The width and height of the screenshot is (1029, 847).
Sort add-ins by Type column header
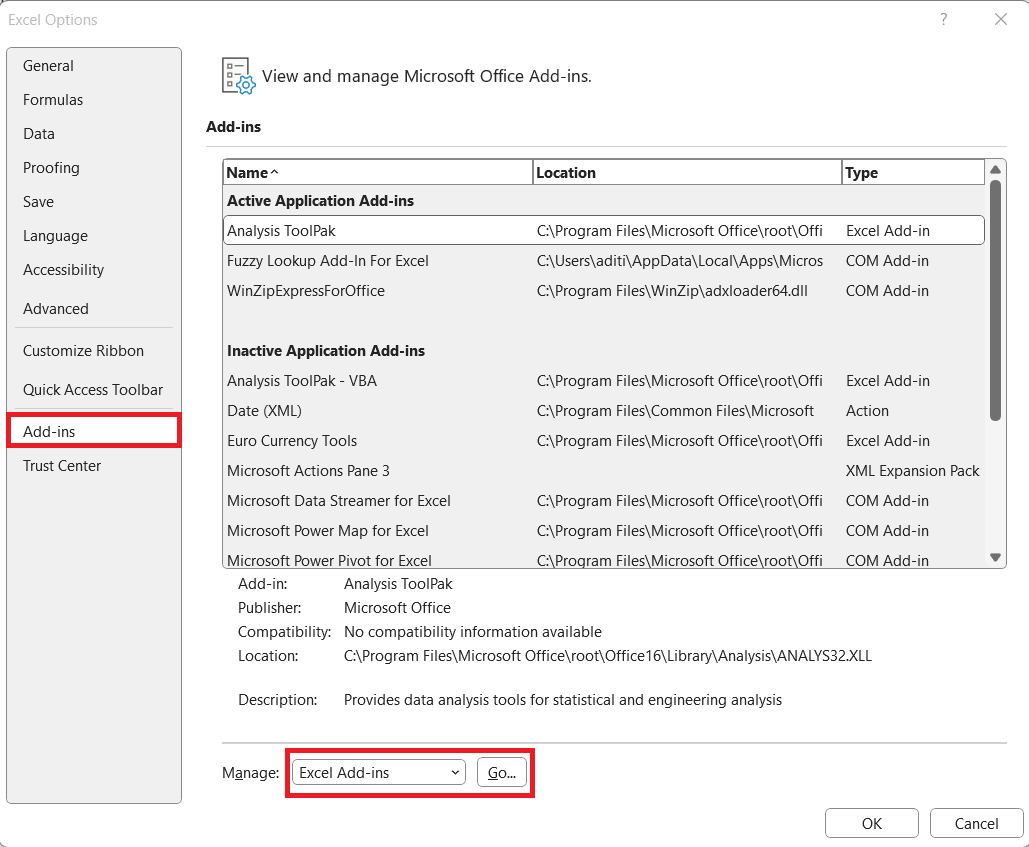coord(914,173)
